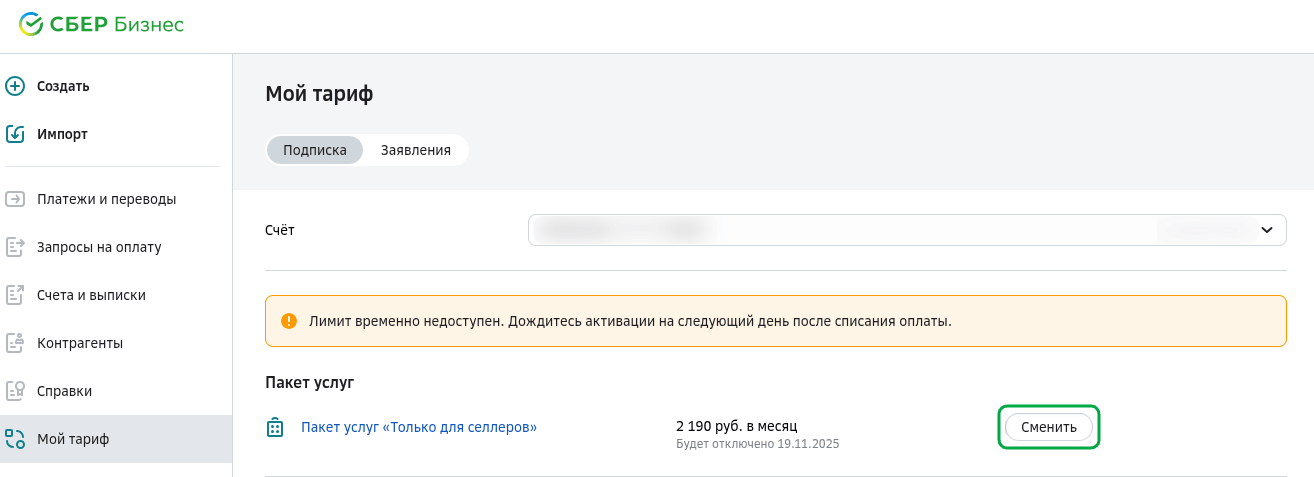Image resolution: width=1314 pixels, height=477 pixels.
Task: Click the Запросы на оплату sidebar icon
Action: (15, 247)
